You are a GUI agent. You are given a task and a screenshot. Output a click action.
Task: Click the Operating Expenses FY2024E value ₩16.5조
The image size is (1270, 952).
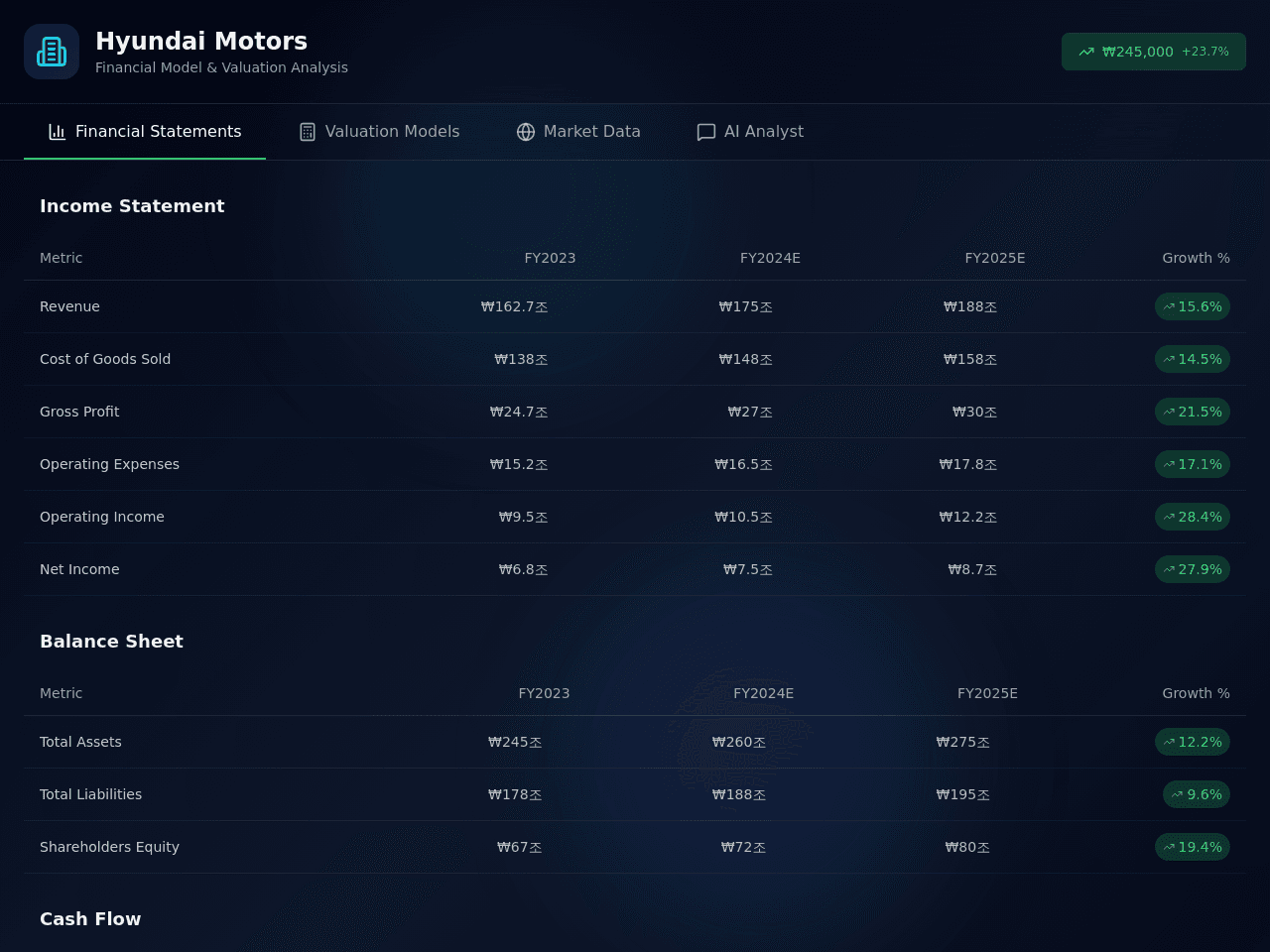(x=743, y=464)
